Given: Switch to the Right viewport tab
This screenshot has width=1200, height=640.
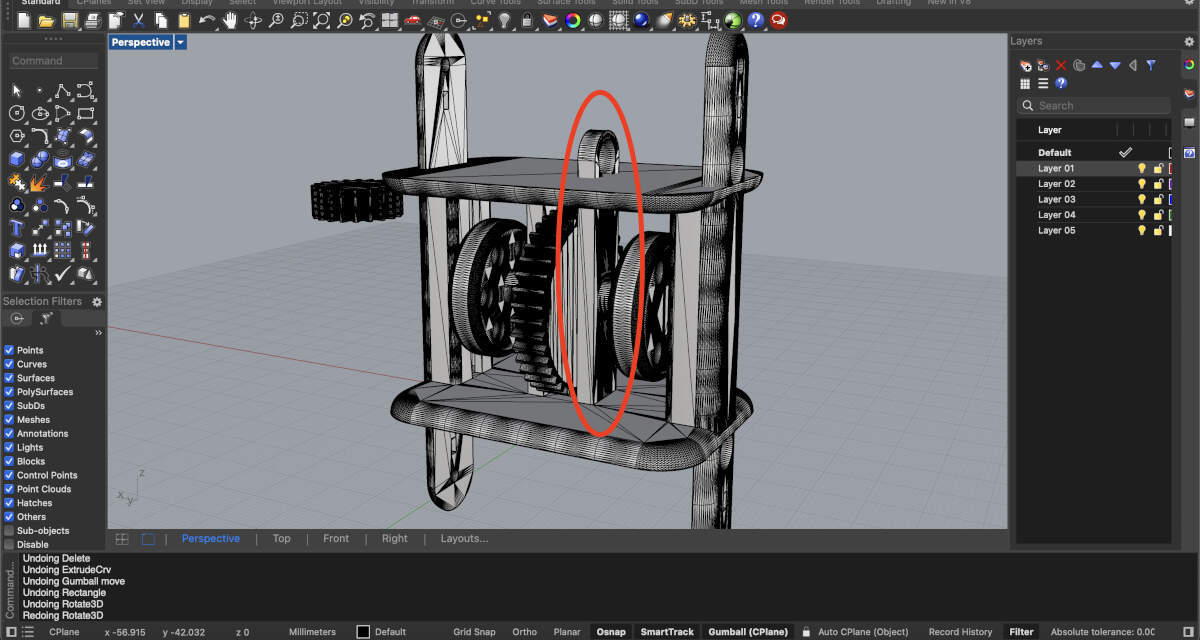Looking at the screenshot, I should point(395,538).
